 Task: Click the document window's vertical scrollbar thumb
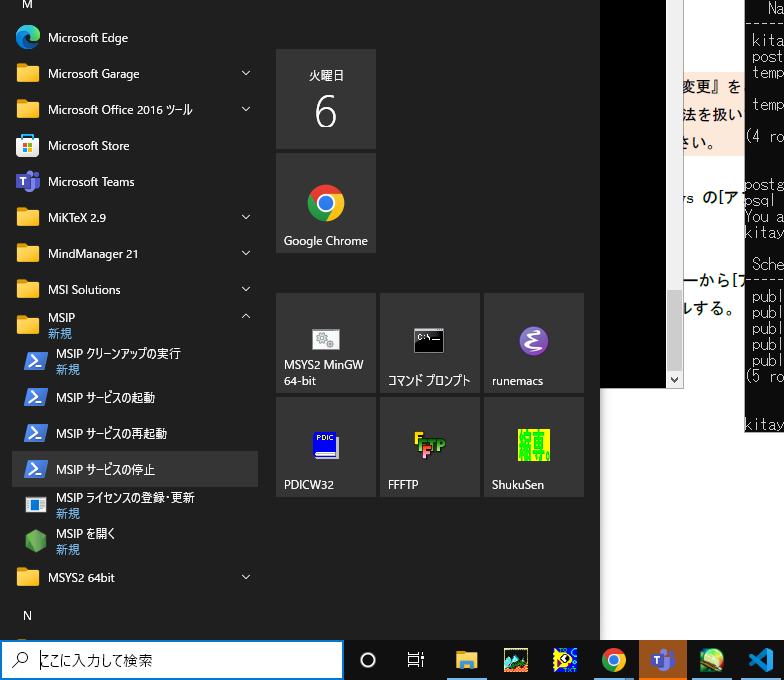(x=675, y=330)
